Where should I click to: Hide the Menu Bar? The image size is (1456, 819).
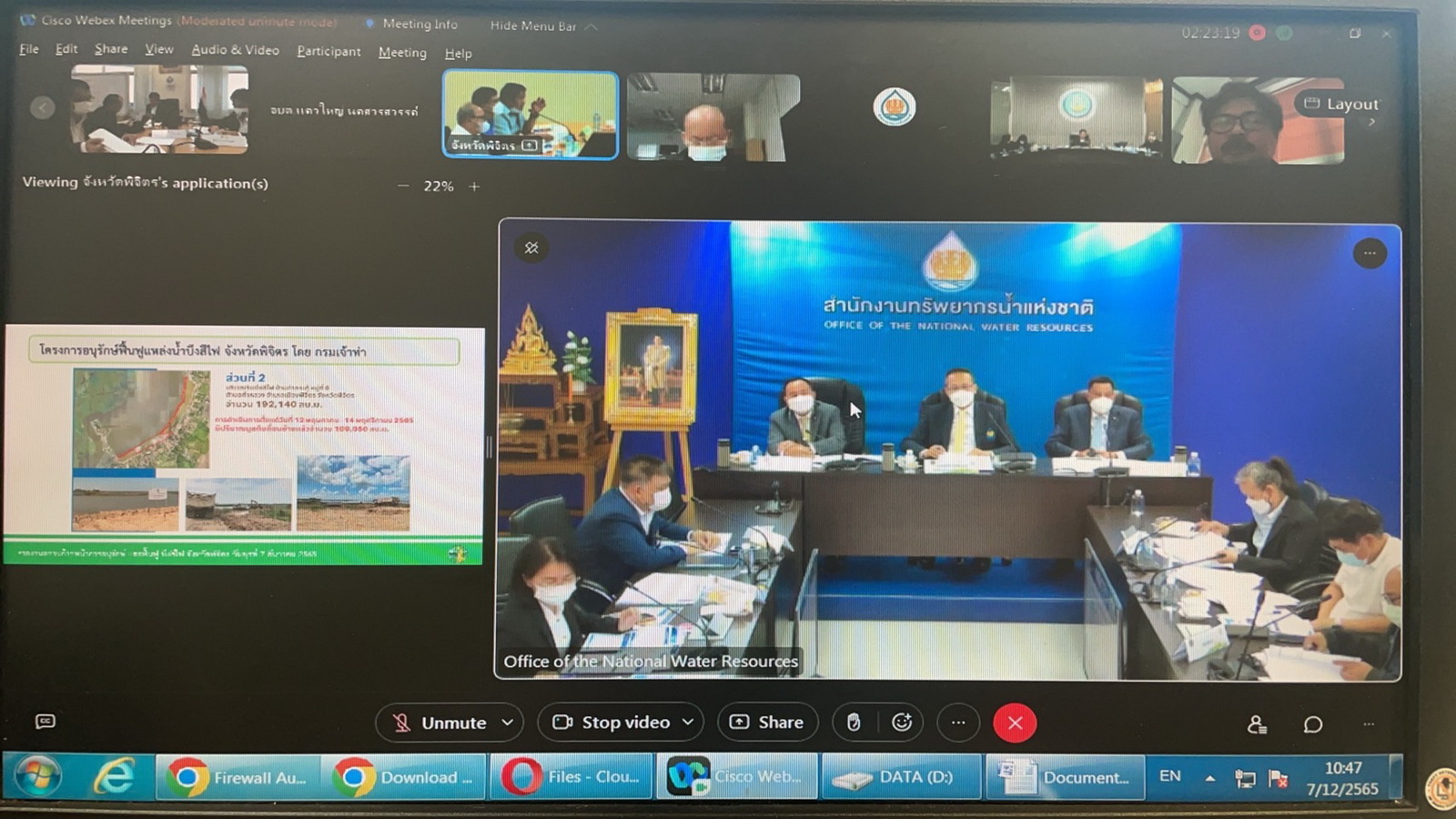tap(542, 26)
